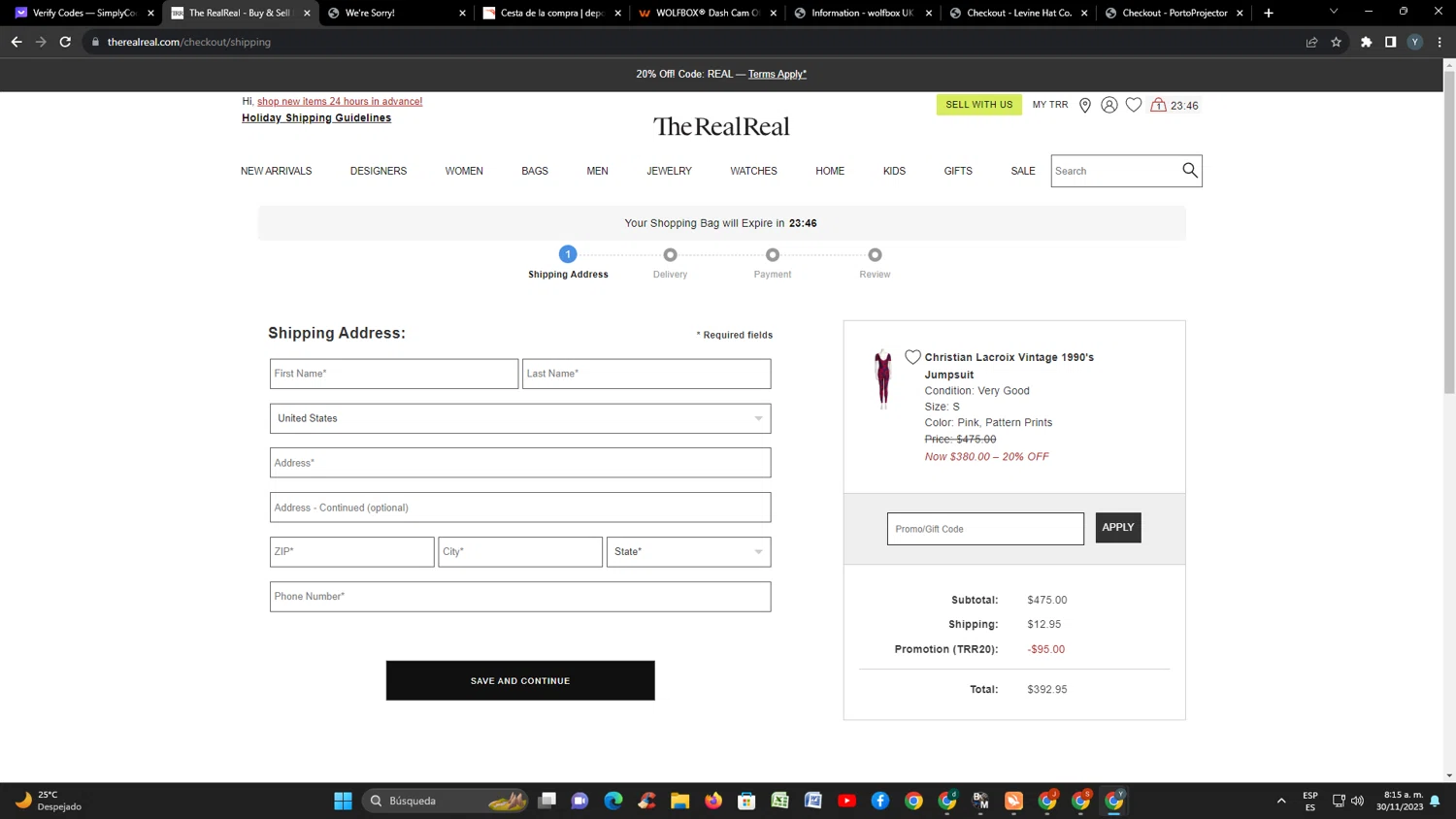
Task: Open the Windows Start menu
Action: [343, 801]
